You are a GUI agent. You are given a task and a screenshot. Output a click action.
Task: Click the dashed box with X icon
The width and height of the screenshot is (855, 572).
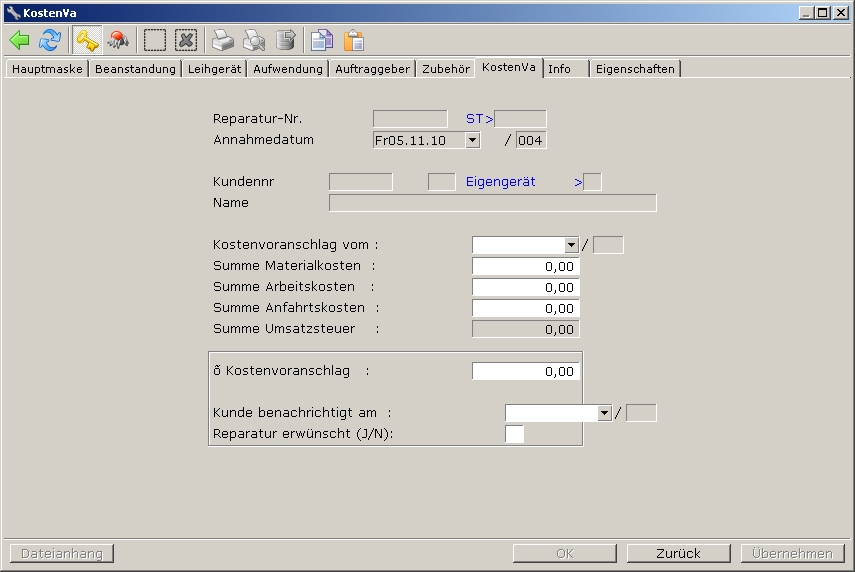[185, 40]
